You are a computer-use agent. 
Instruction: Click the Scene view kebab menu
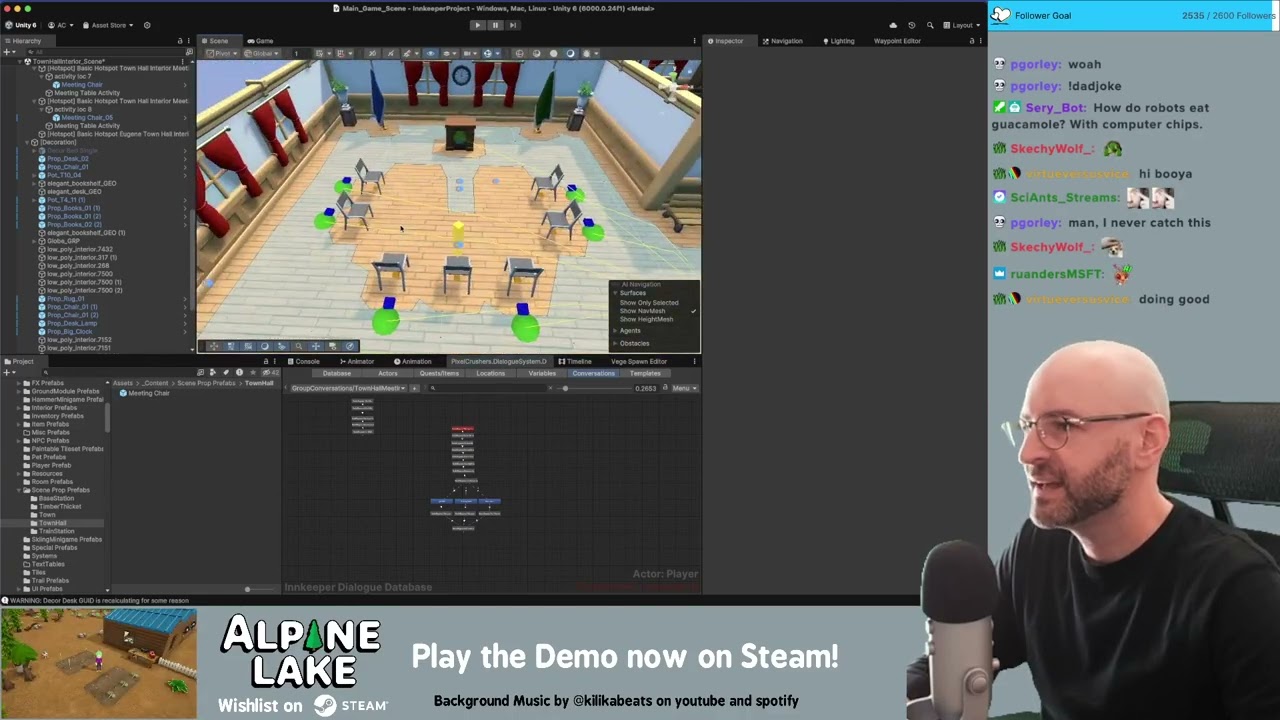[695, 41]
